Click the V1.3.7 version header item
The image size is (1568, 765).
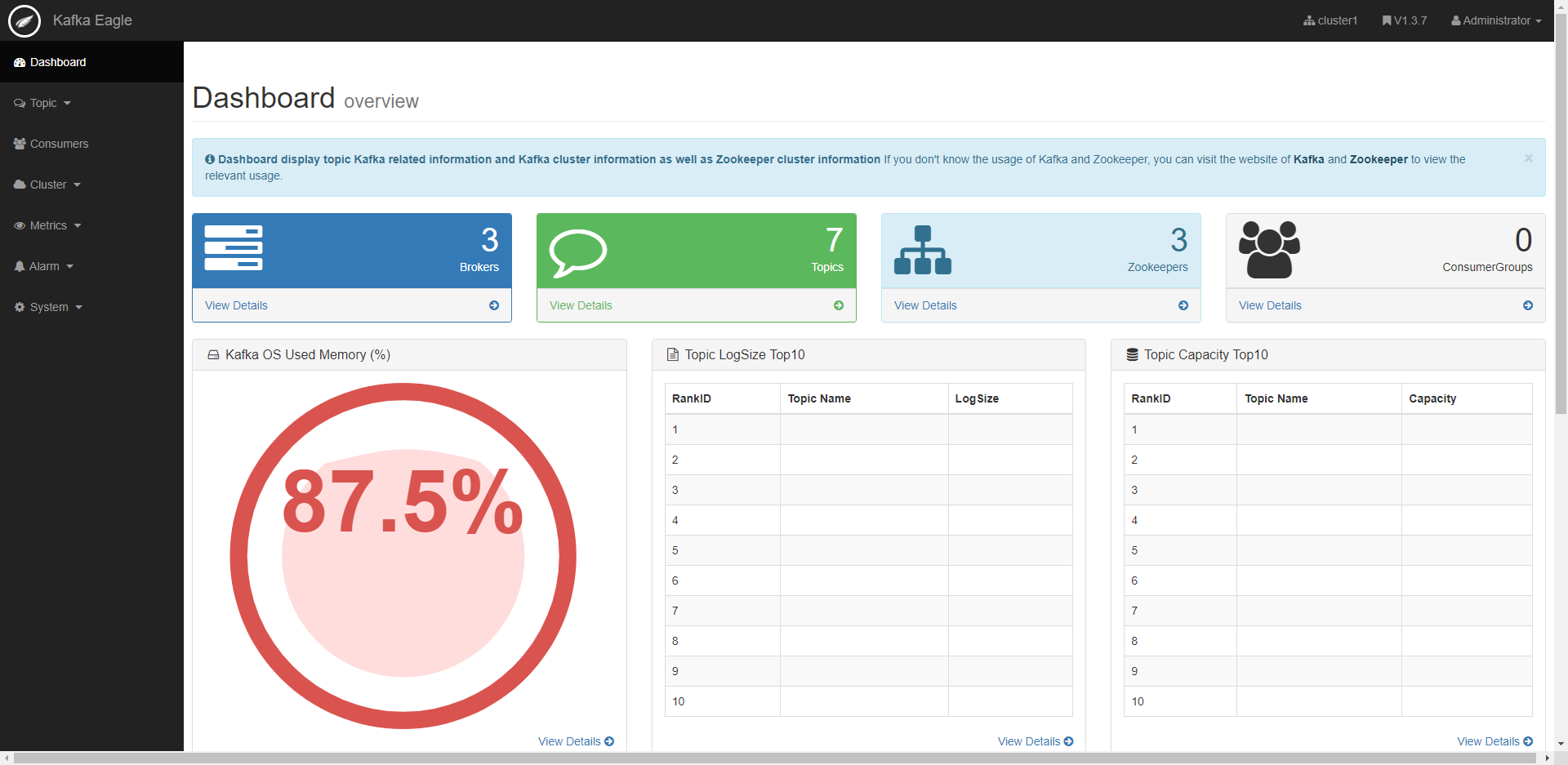click(x=1405, y=20)
